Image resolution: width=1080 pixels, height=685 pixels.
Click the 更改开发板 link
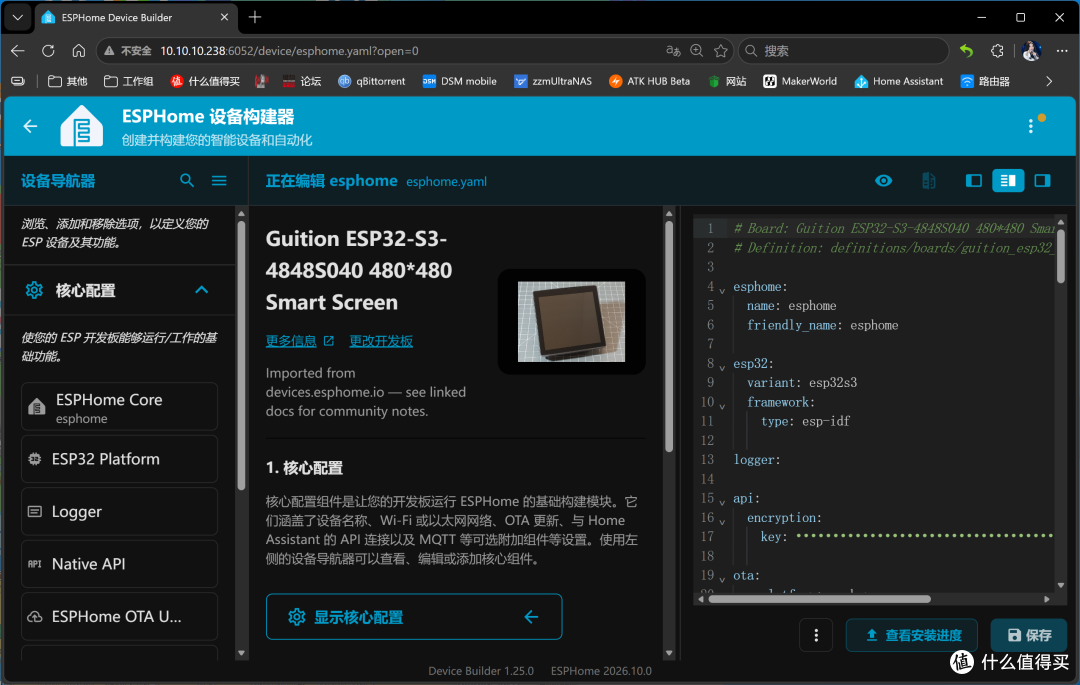point(381,341)
